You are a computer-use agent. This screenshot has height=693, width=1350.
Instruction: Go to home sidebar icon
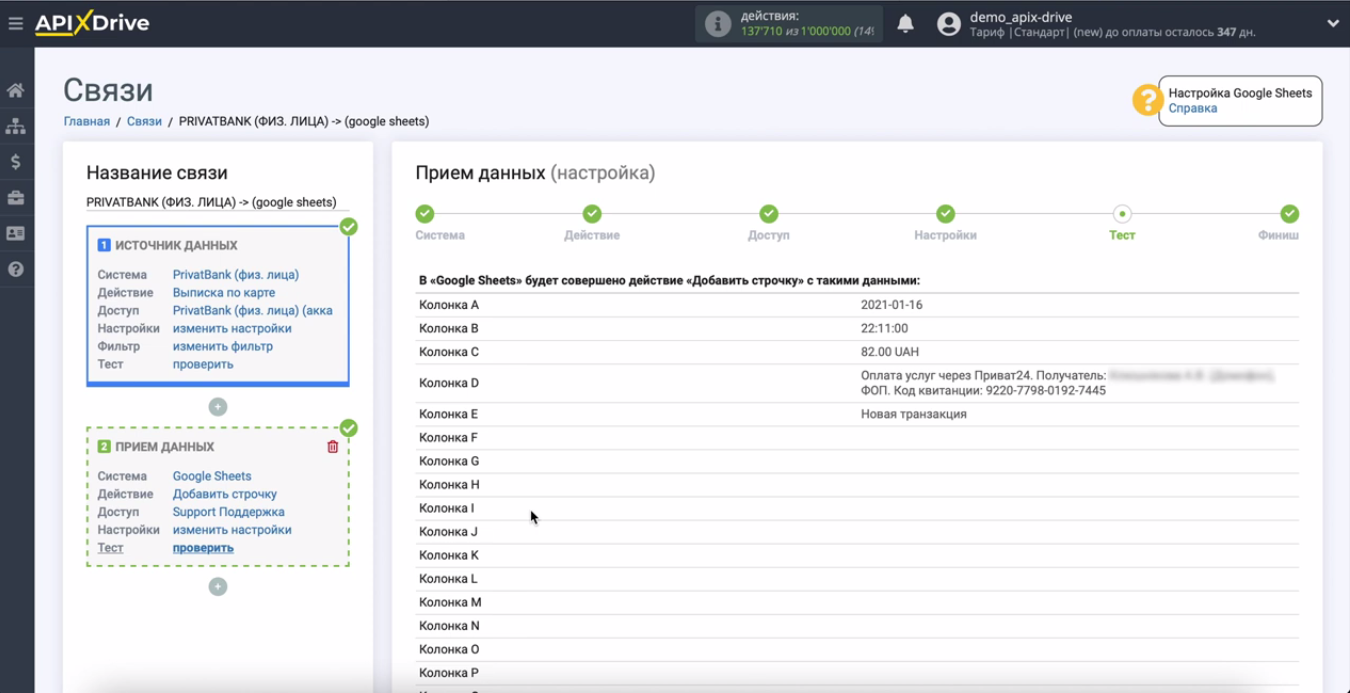[x=15, y=91]
